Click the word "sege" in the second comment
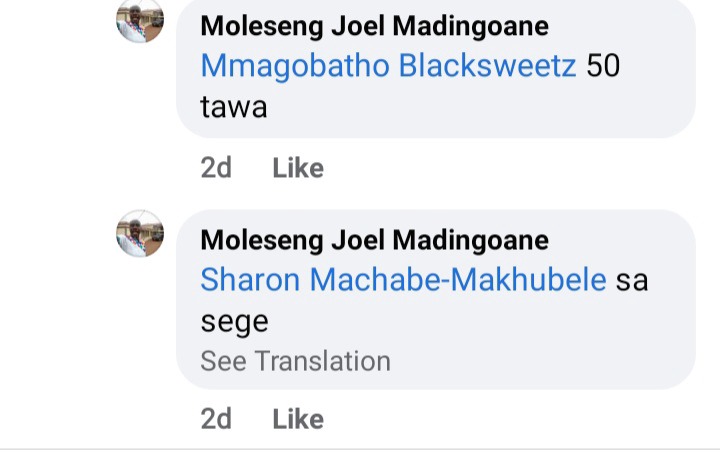 234,322
